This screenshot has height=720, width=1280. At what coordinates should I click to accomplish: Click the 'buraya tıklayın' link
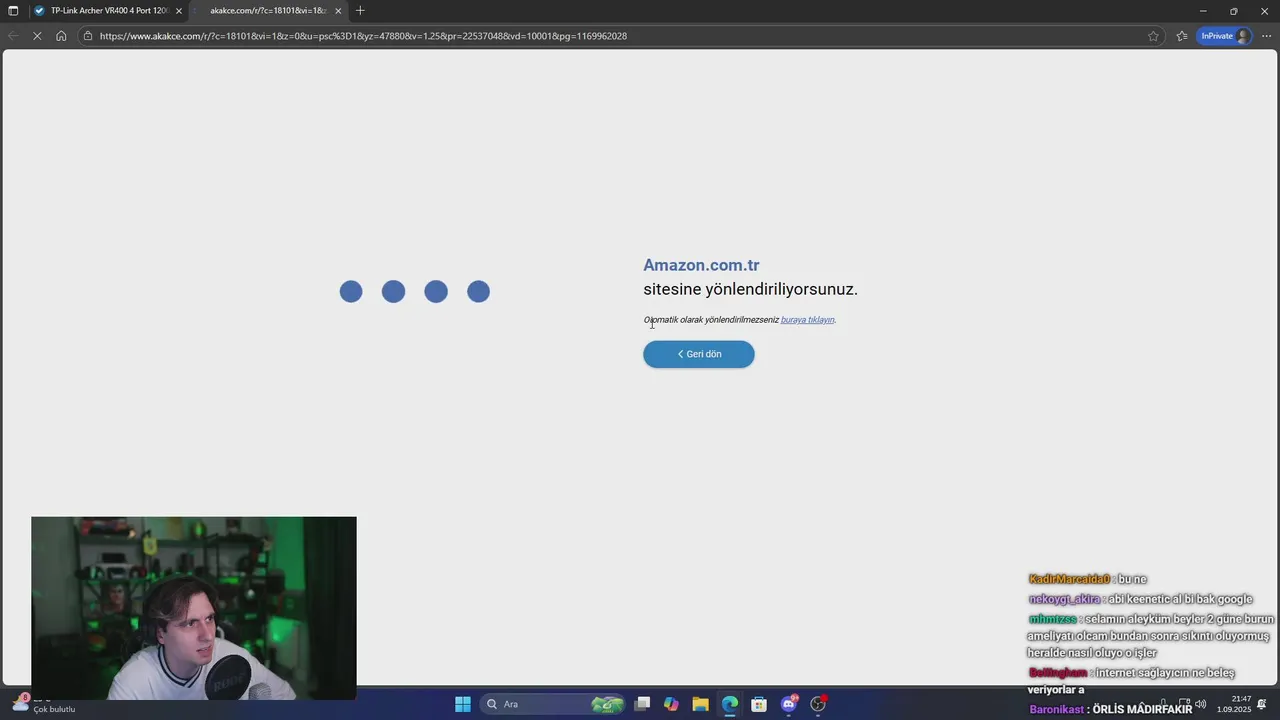[x=807, y=320]
